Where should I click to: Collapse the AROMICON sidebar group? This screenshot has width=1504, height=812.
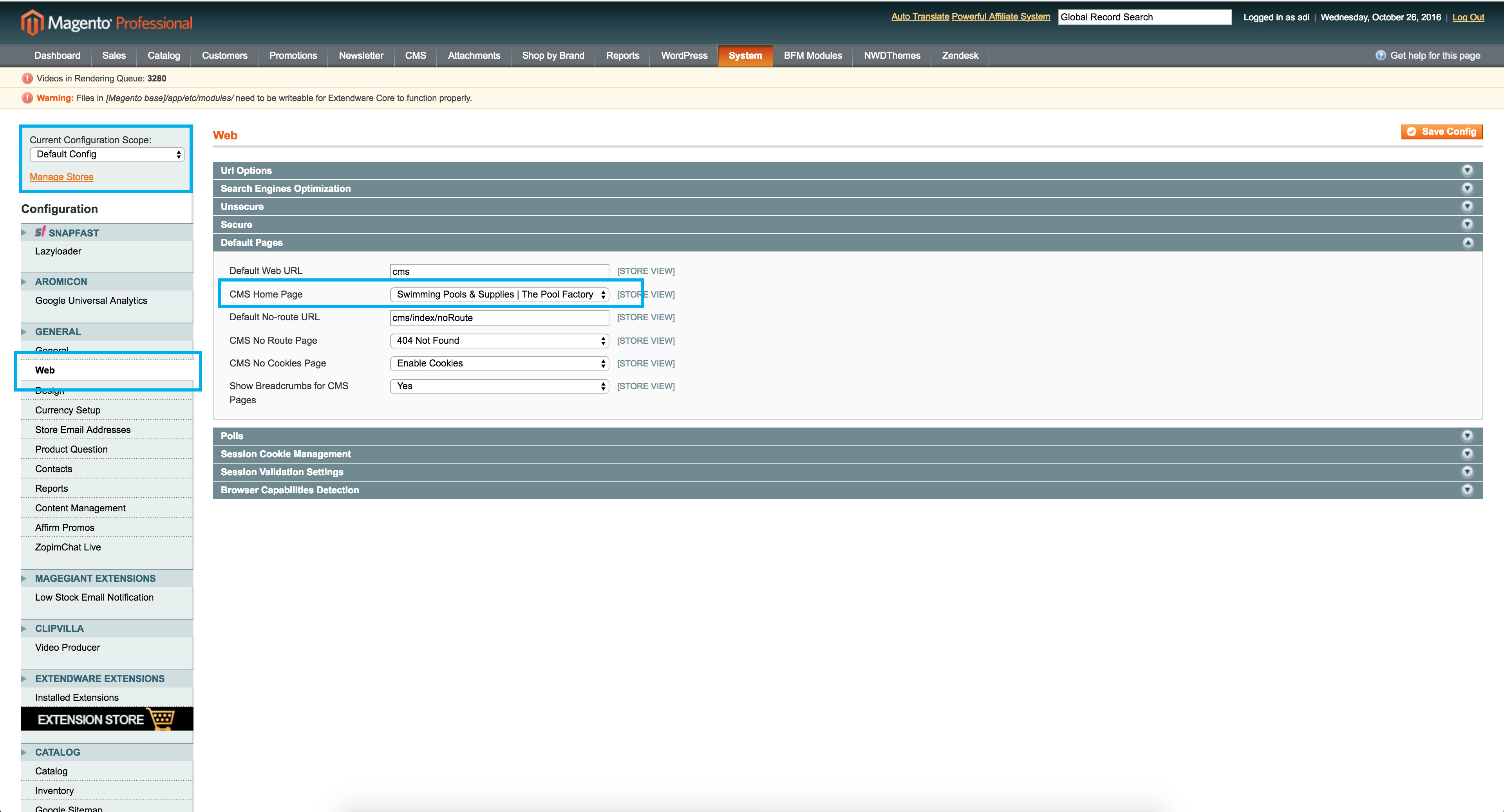[107, 281]
